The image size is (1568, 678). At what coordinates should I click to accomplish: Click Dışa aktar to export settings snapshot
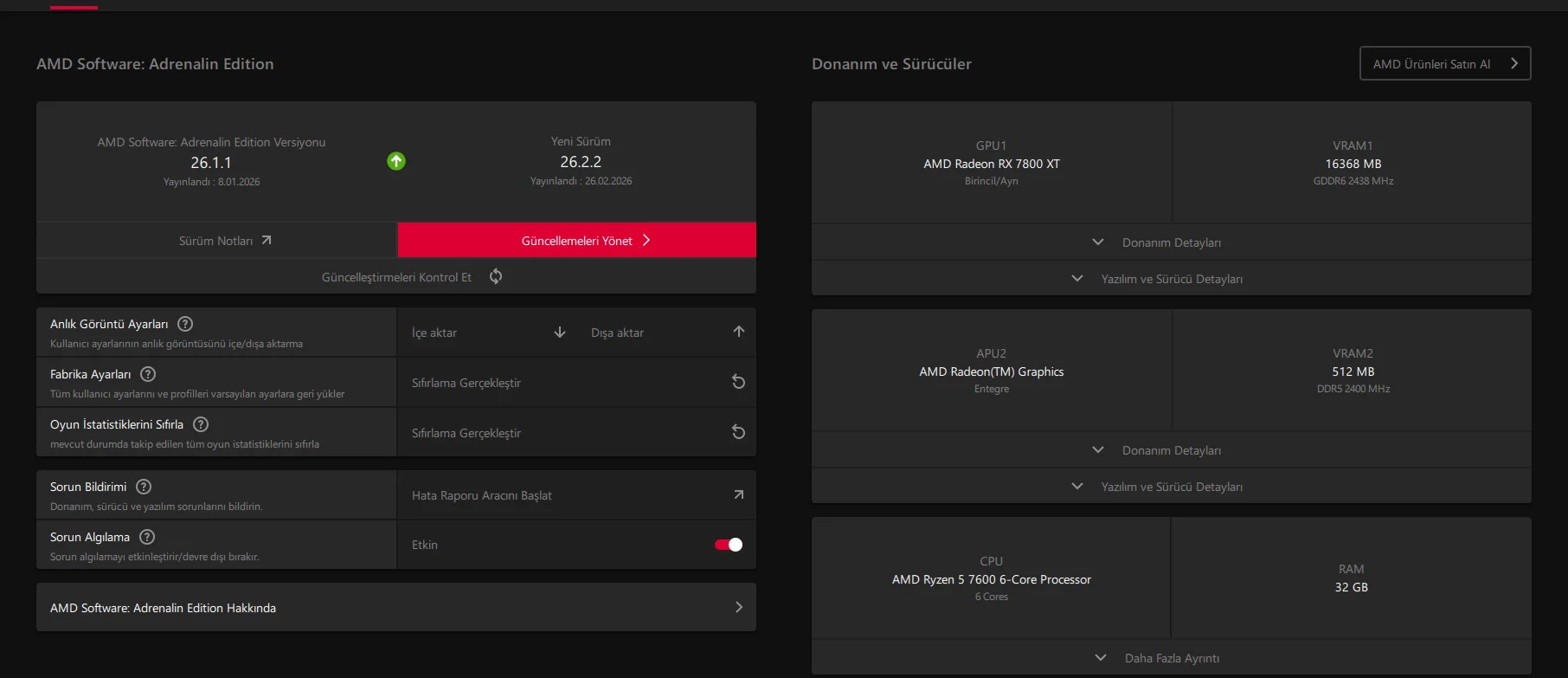pyautogui.click(x=666, y=333)
